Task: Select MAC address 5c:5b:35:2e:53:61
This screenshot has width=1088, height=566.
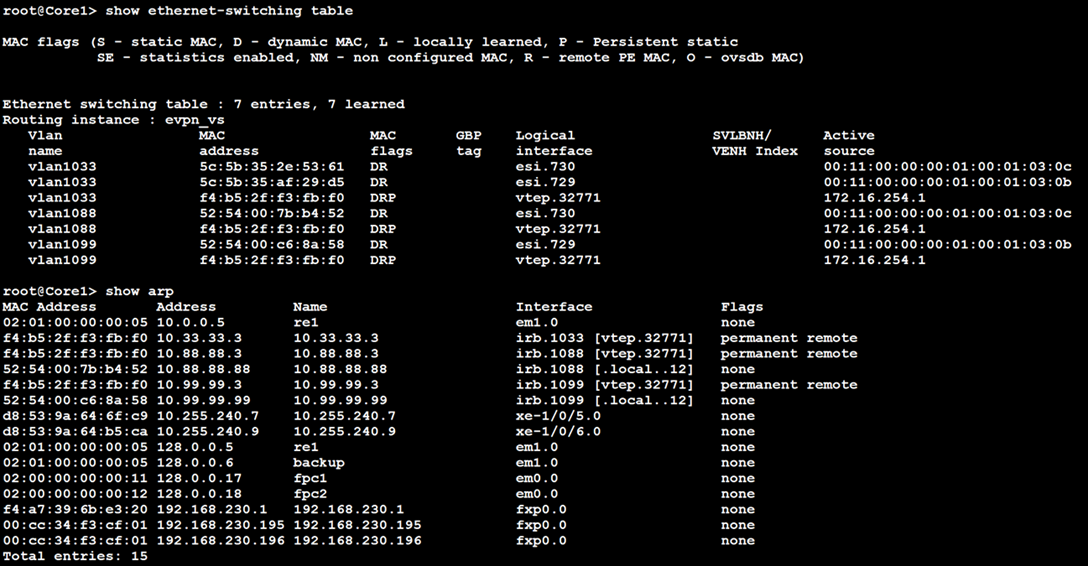Action: pyautogui.click(x=272, y=166)
